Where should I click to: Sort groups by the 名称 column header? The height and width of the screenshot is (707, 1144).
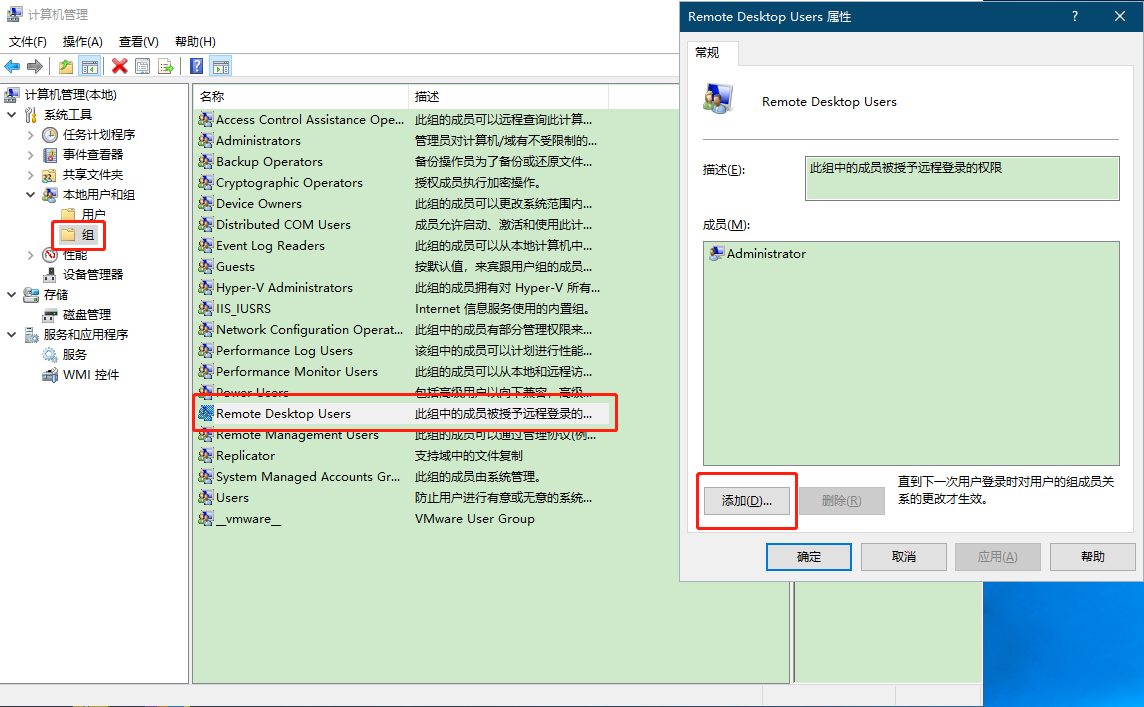[300, 96]
